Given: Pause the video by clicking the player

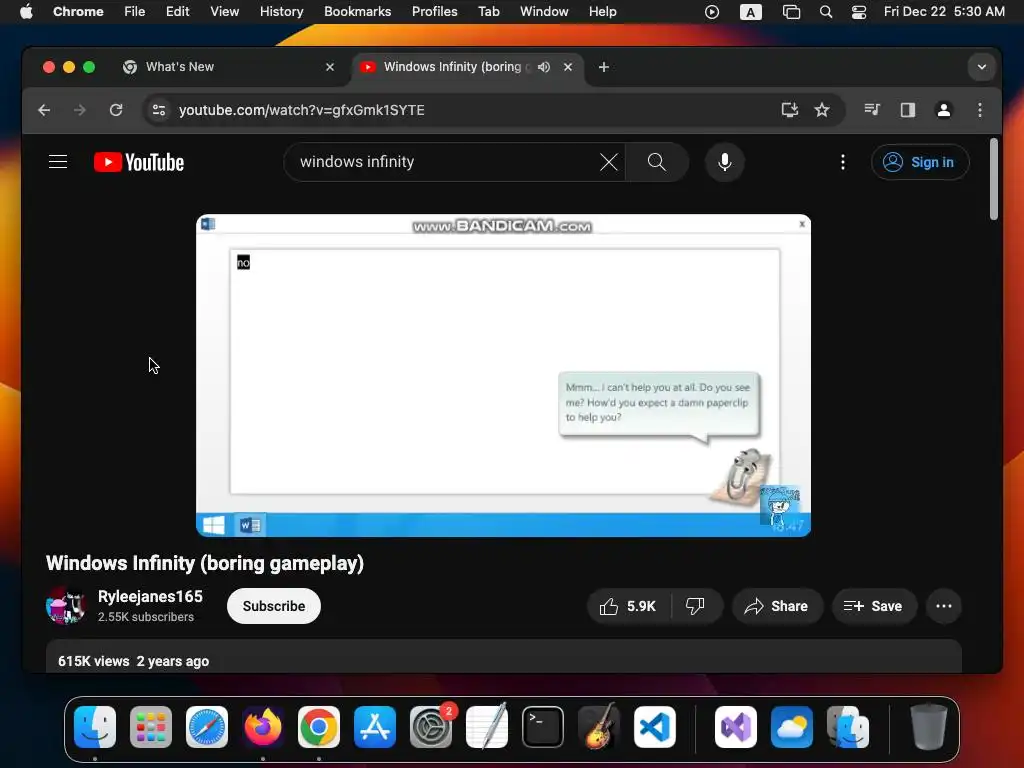Looking at the screenshot, I should 503,376.
